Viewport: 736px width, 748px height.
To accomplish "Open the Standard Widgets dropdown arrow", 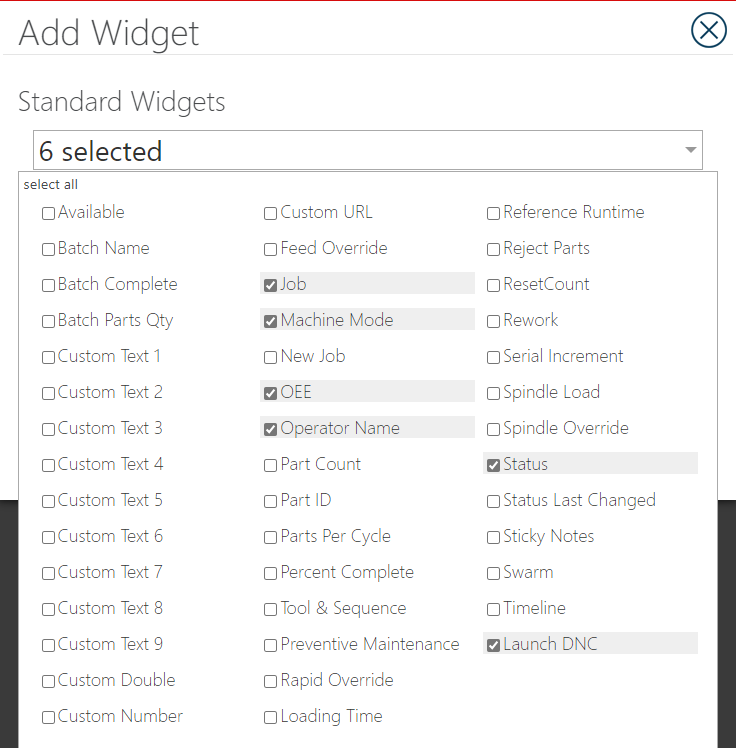I will tap(690, 150).
